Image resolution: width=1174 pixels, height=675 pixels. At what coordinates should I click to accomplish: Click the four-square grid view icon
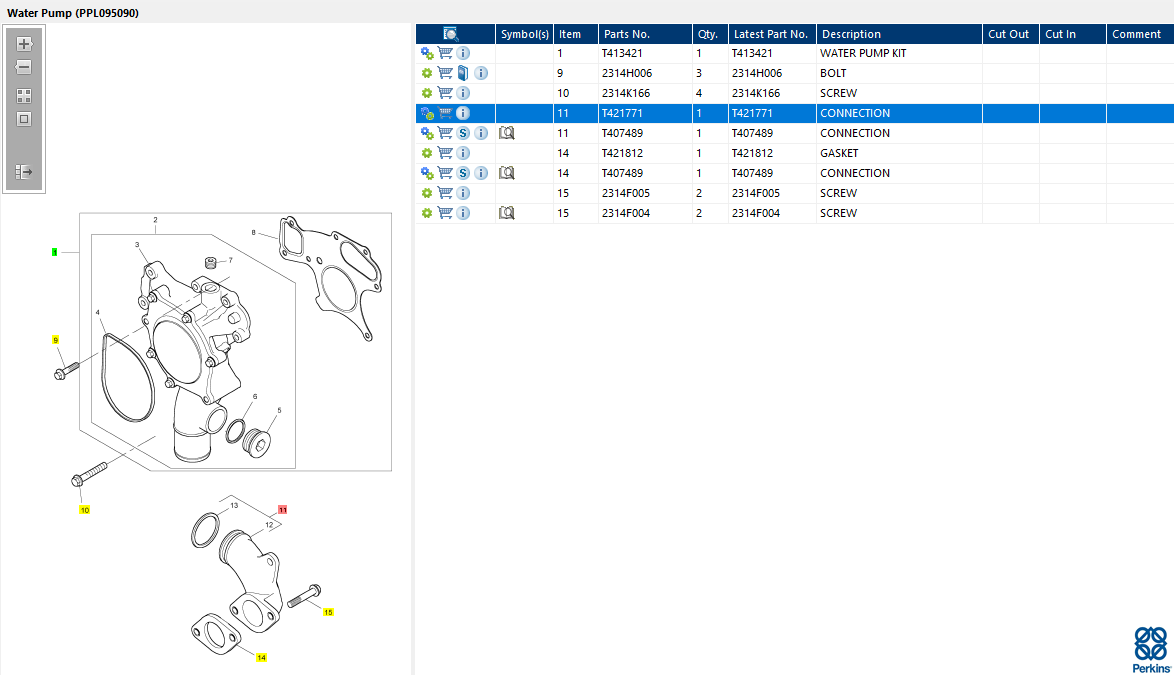[24, 96]
